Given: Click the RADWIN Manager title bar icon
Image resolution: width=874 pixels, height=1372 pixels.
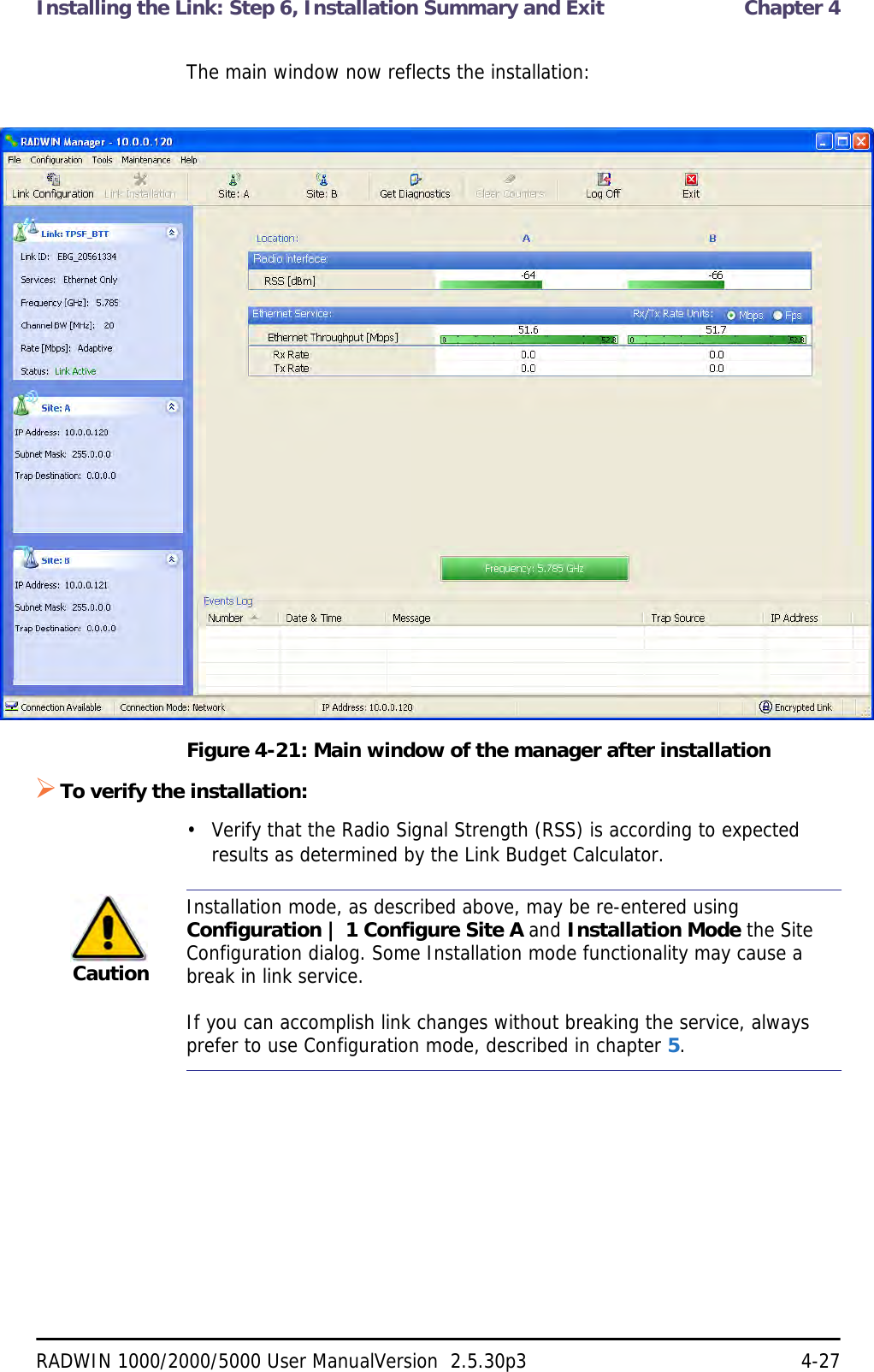Looking at the screenshot, I should [x=11, y=141].
